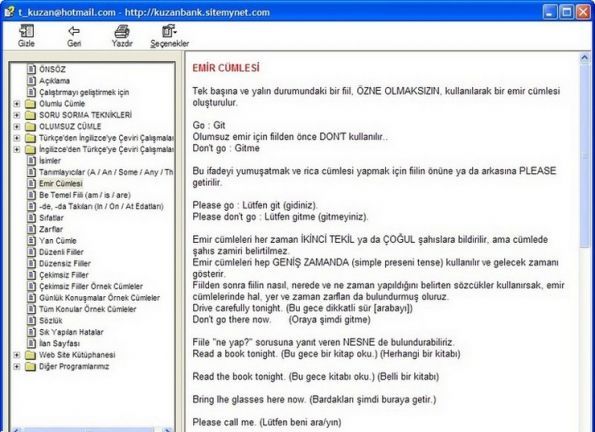Click the folder icon beside Web Site Kütüphanesi

pos(30,355)
